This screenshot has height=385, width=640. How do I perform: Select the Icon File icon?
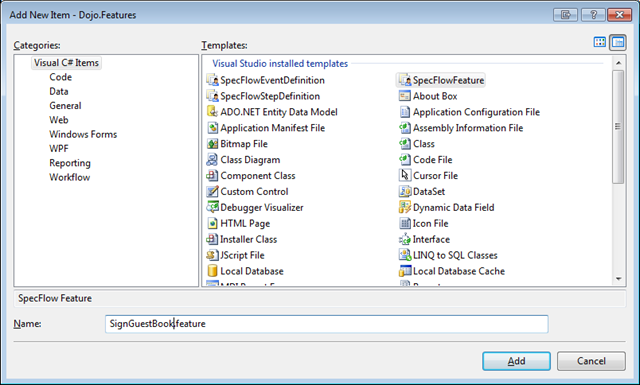coord(405,223)
